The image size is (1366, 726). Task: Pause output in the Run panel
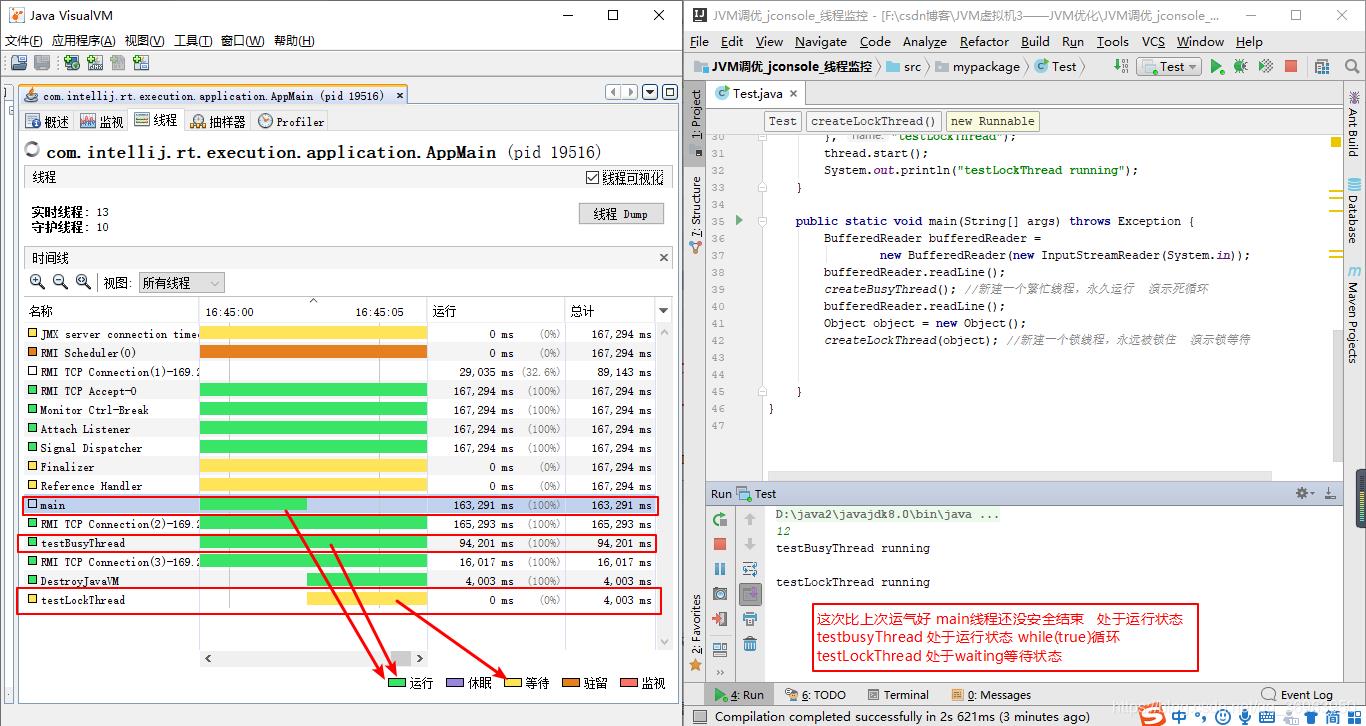(720, 569)
